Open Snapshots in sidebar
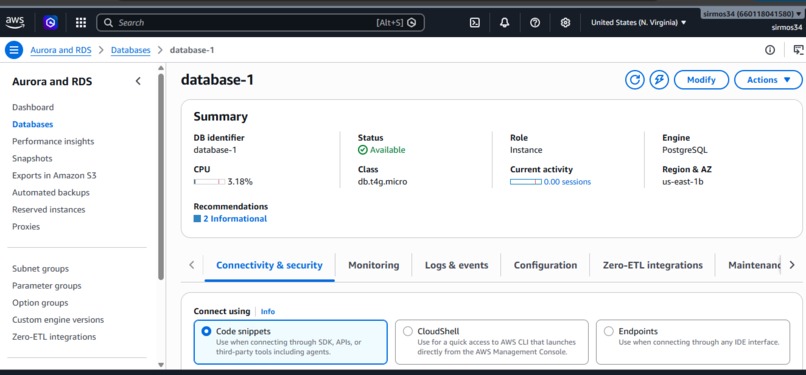806x375 pixels. (x=32, y=158)
